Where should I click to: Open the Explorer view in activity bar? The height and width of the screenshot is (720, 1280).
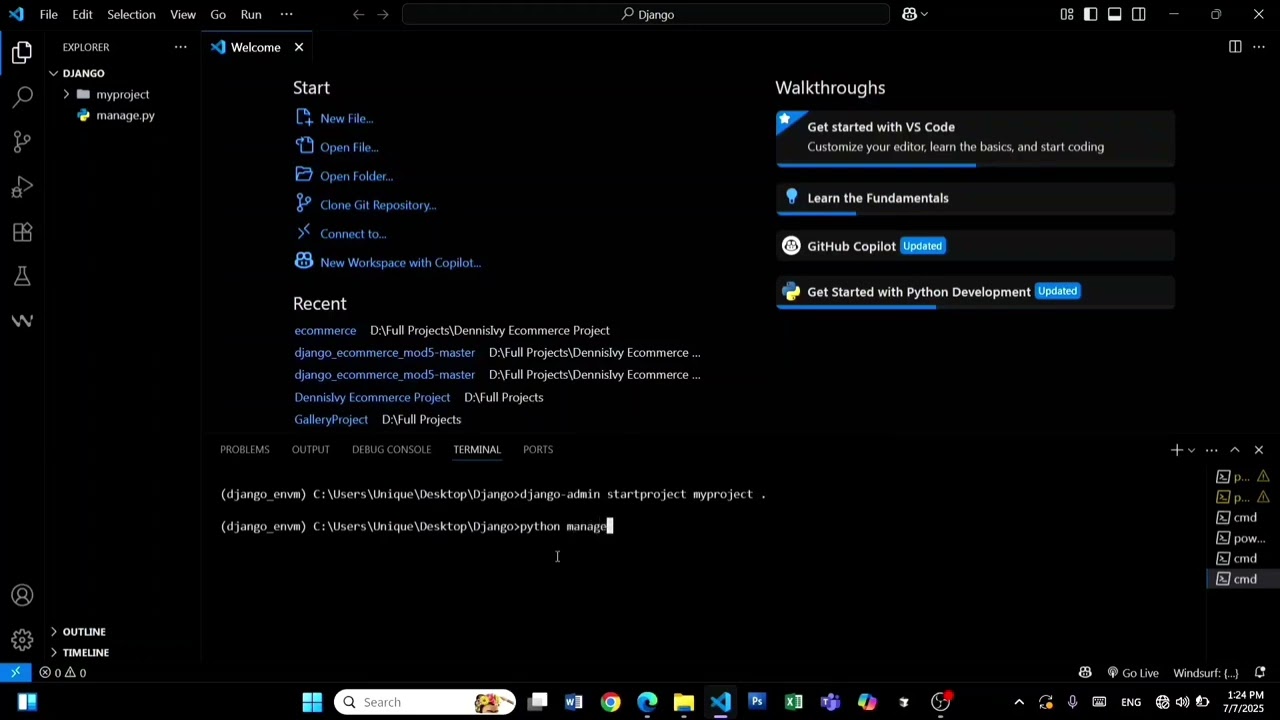pos(22,53)
